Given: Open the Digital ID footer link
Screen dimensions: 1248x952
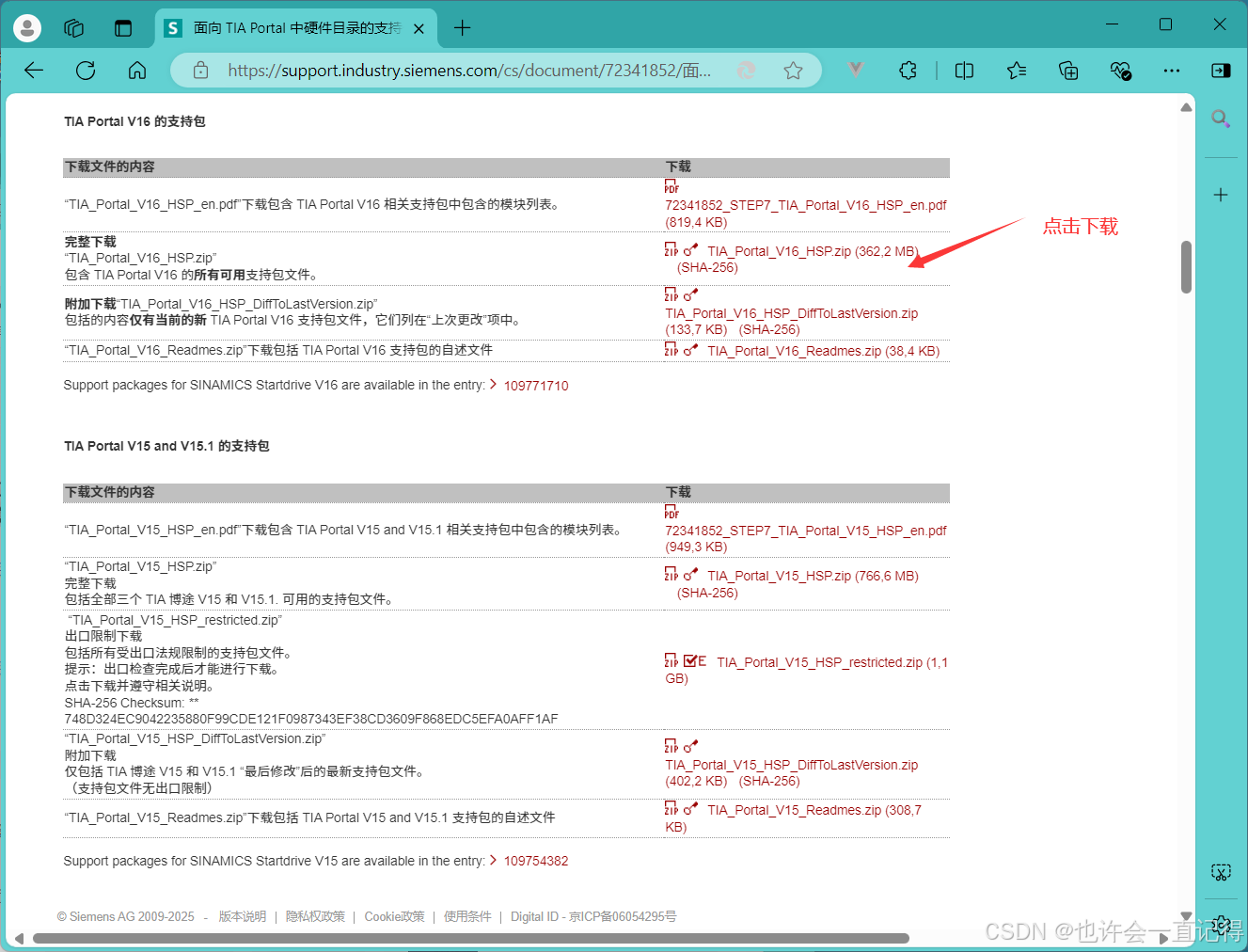Looking at the screenshot, I should [x=593, y=916].
